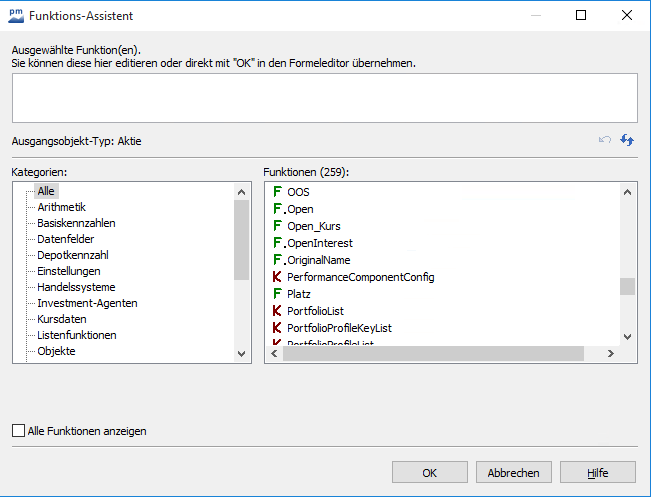Click the F icon next to Platz

278,294
